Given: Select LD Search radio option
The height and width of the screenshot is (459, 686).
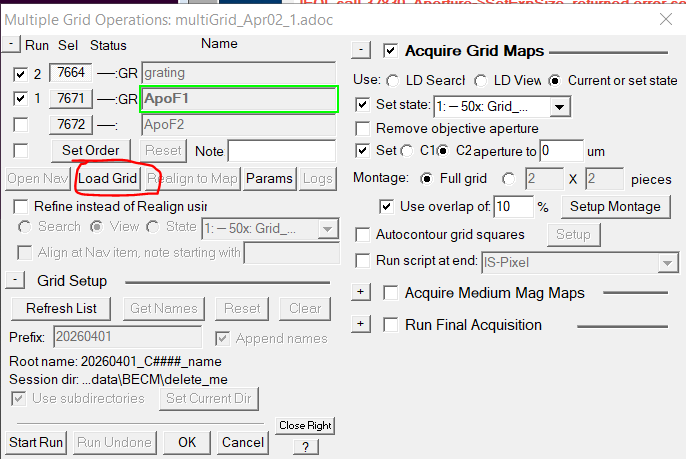Looking at the screenshot, I should coord(392,81).
